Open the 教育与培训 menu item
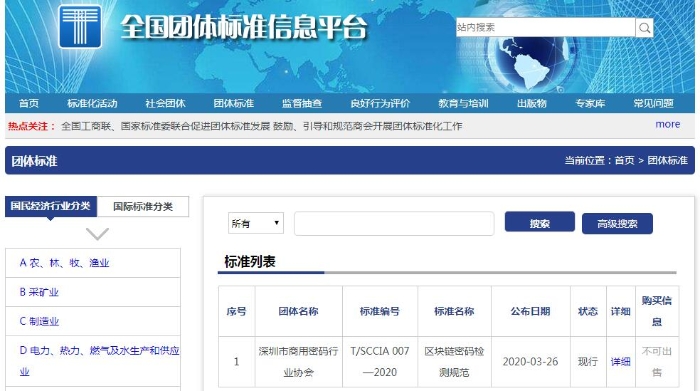Screen dimensions: 700x391 pos(463,104)
